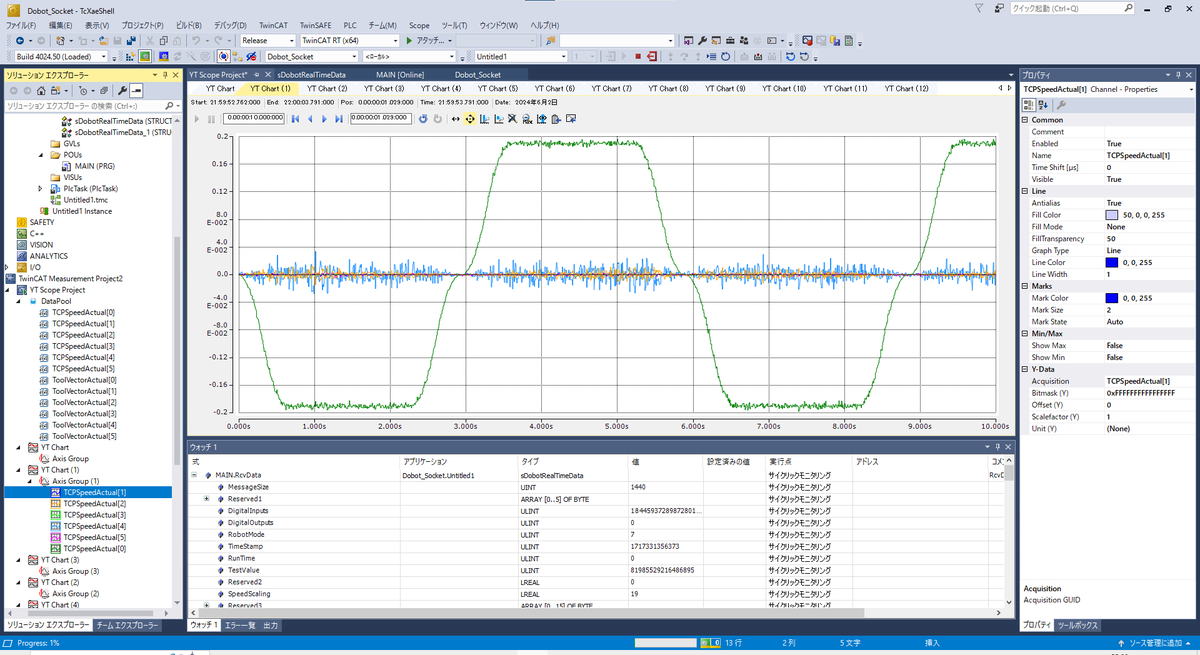Open the TwinCAT RT (x64) platform dropdown

tap(395, 41)
